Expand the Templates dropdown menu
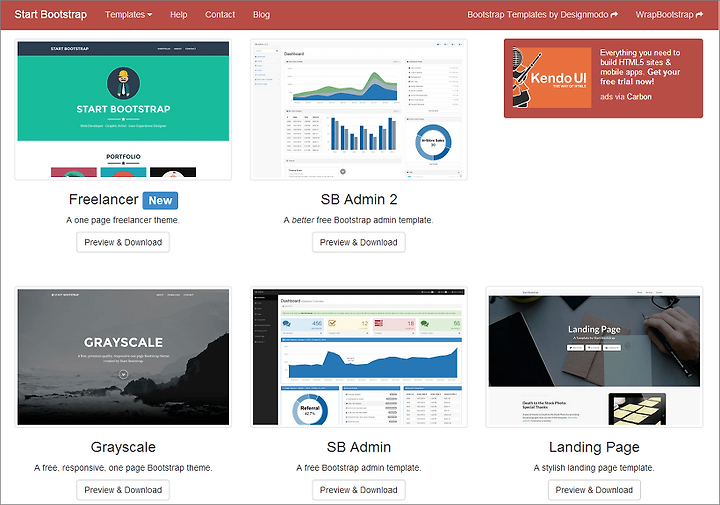 tap(129, 15)
